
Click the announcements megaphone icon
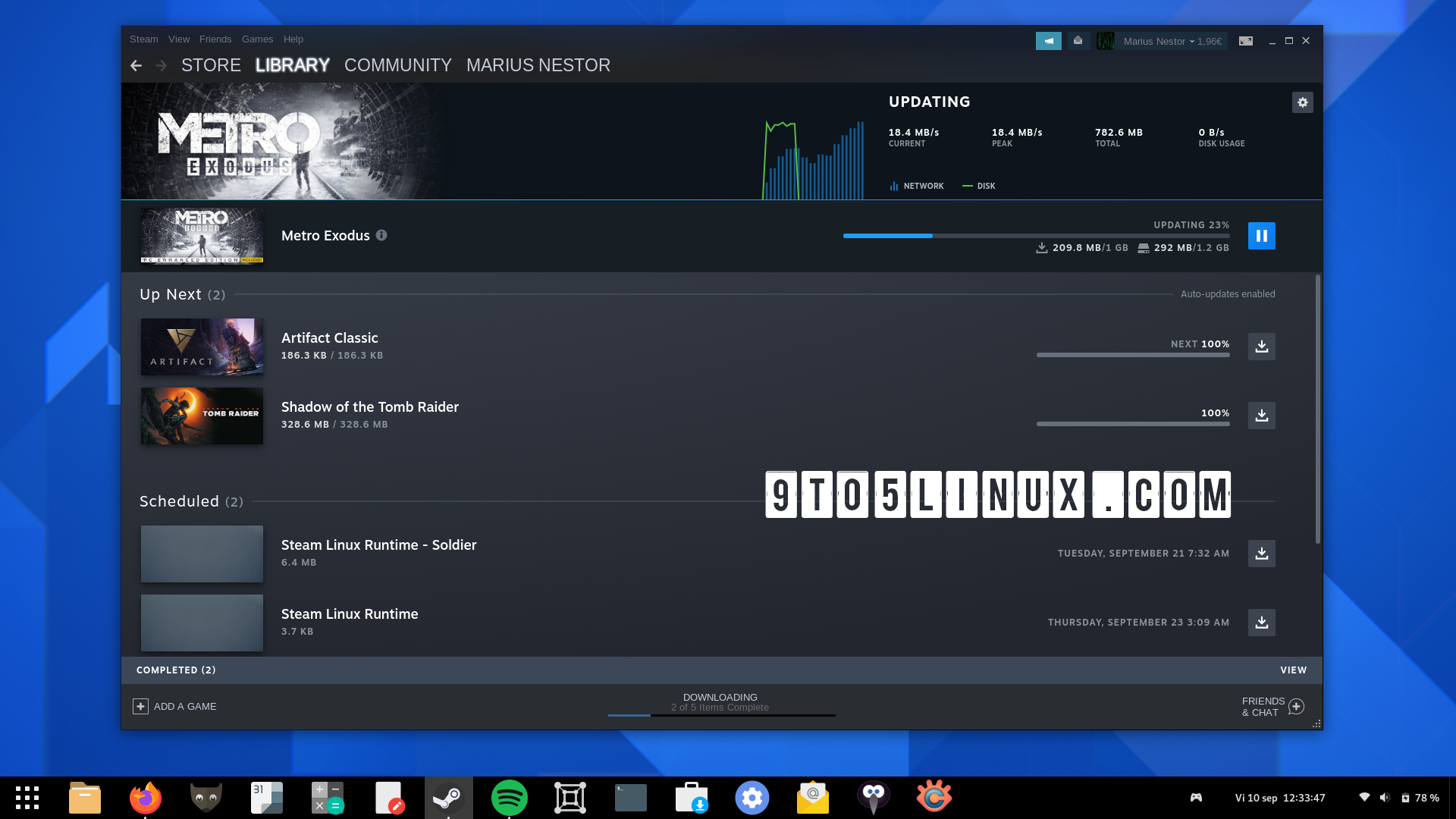click(x=1048, y=41)
